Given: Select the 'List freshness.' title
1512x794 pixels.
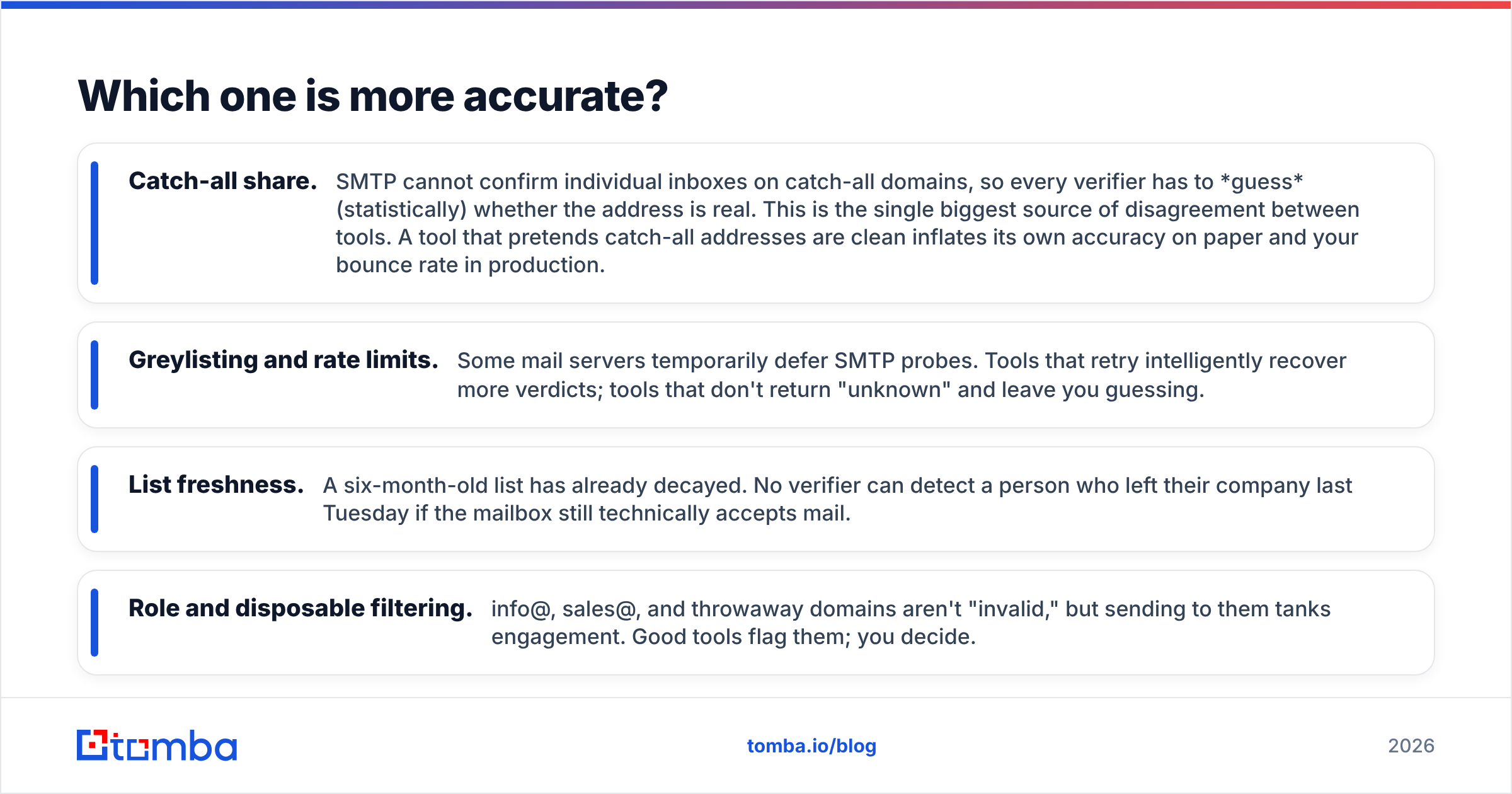Looking at the screenshot, I should point(216,485).
